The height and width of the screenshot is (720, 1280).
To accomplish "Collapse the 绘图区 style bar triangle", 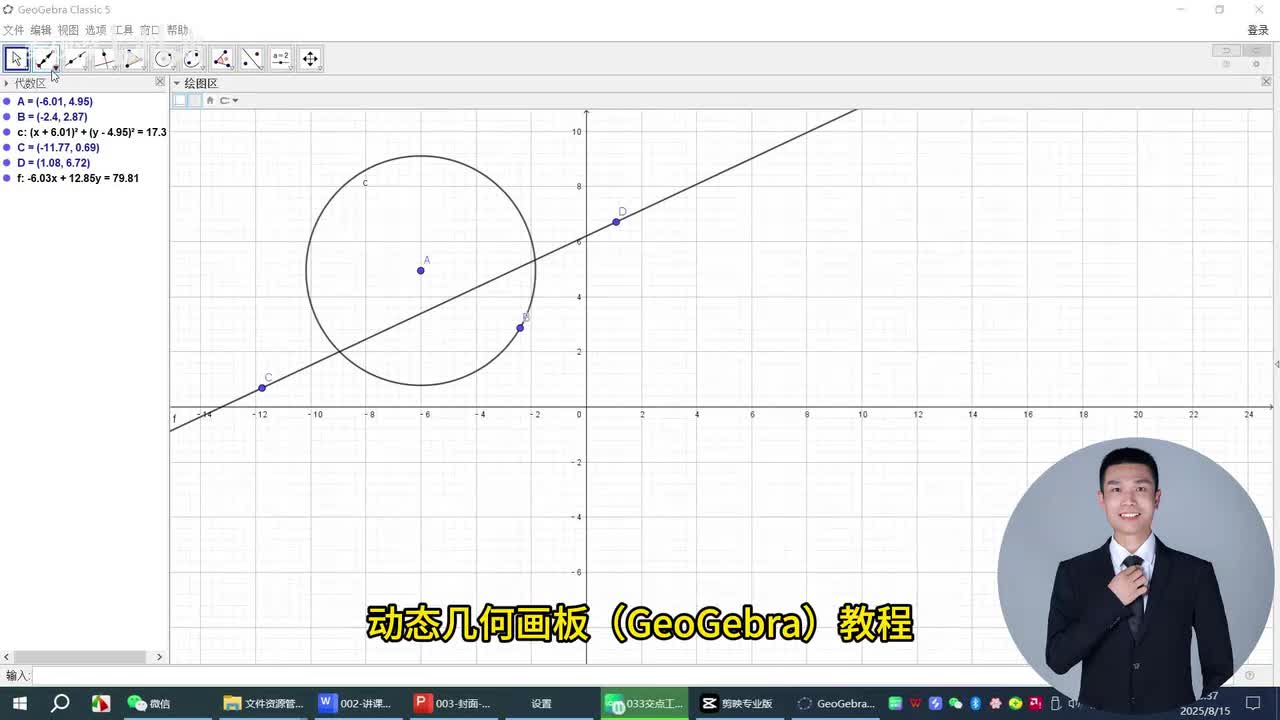I will pyautogui.click(x=177, y=83).
